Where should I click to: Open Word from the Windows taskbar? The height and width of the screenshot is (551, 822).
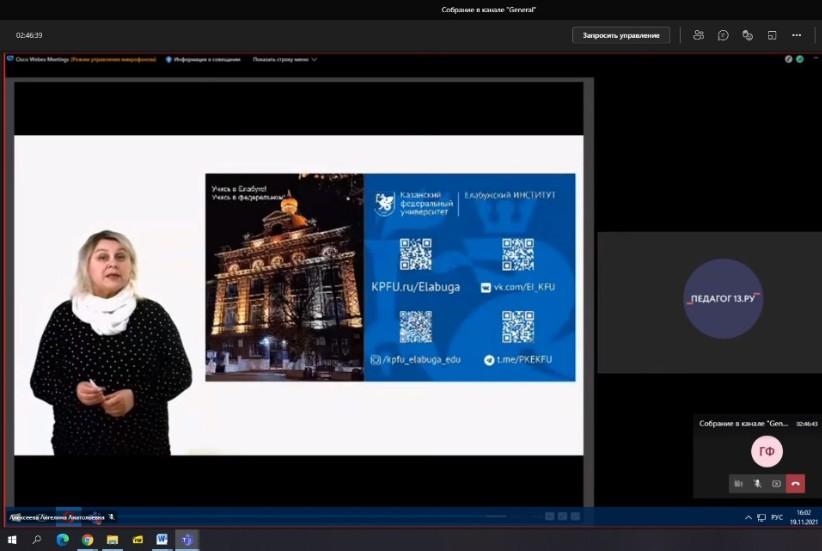(x=162, y=540)
